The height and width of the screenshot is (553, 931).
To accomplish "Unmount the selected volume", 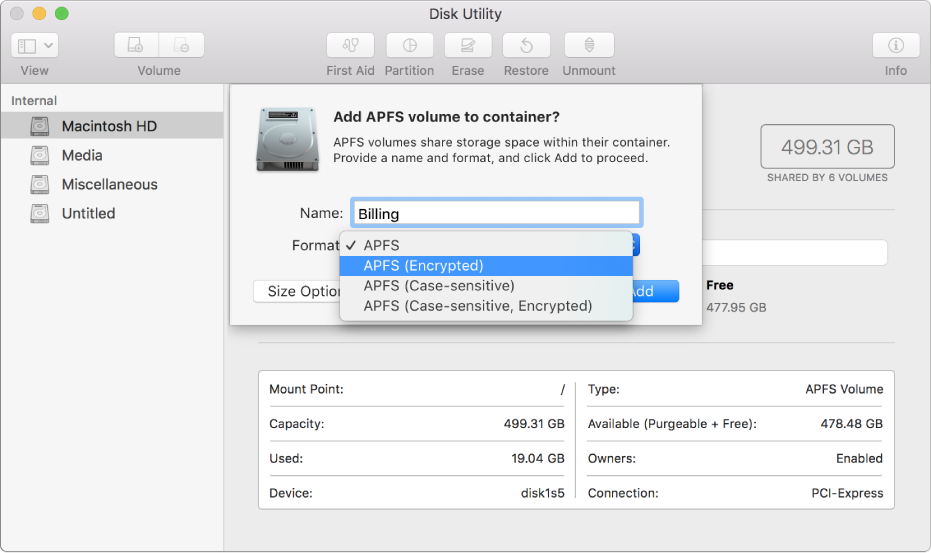I will coord(589,46).
